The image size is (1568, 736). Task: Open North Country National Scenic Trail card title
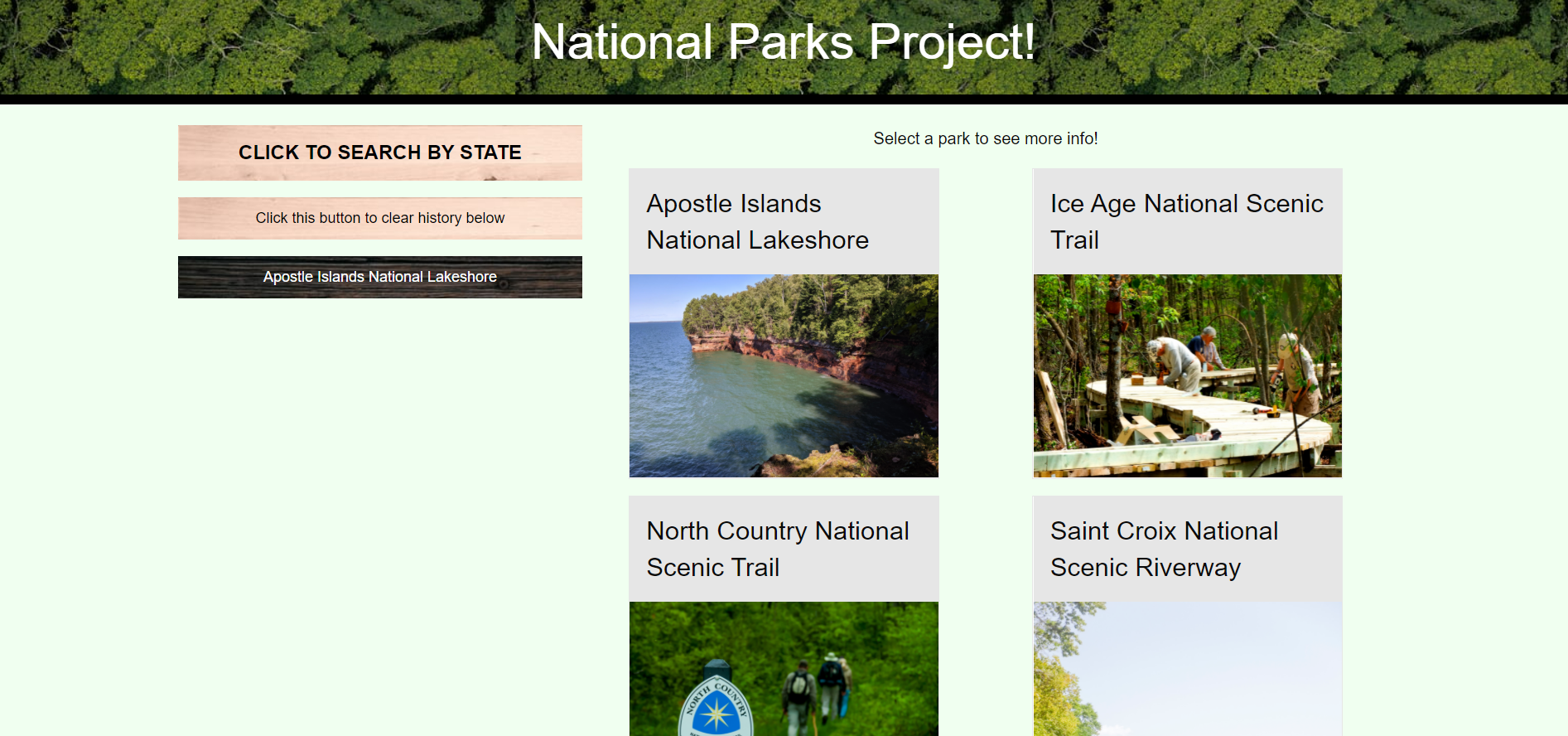[x=777, y=549]
